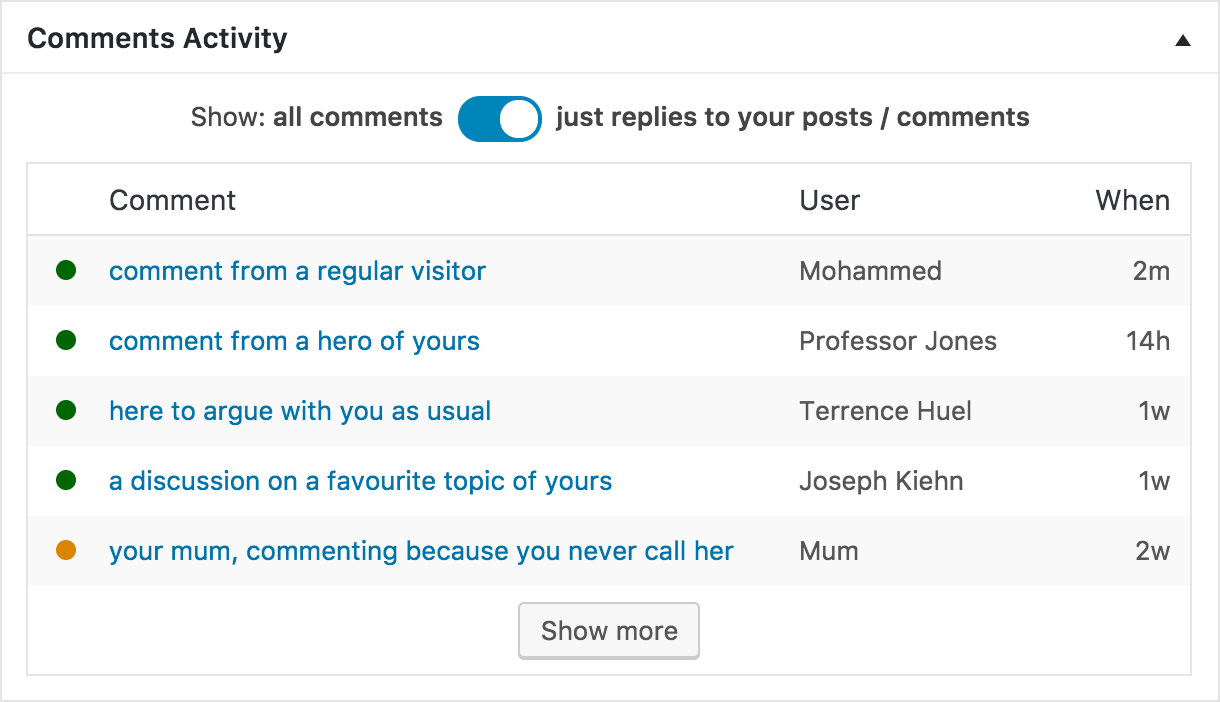Click the Comments Activity widget title
This screenshot has width=1220, height=702.
157,39
